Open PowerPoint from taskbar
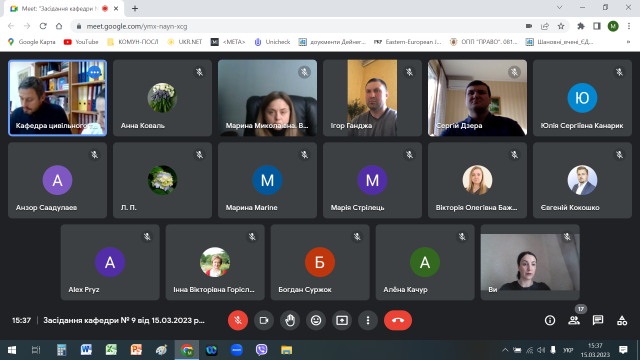 (136, 350)
